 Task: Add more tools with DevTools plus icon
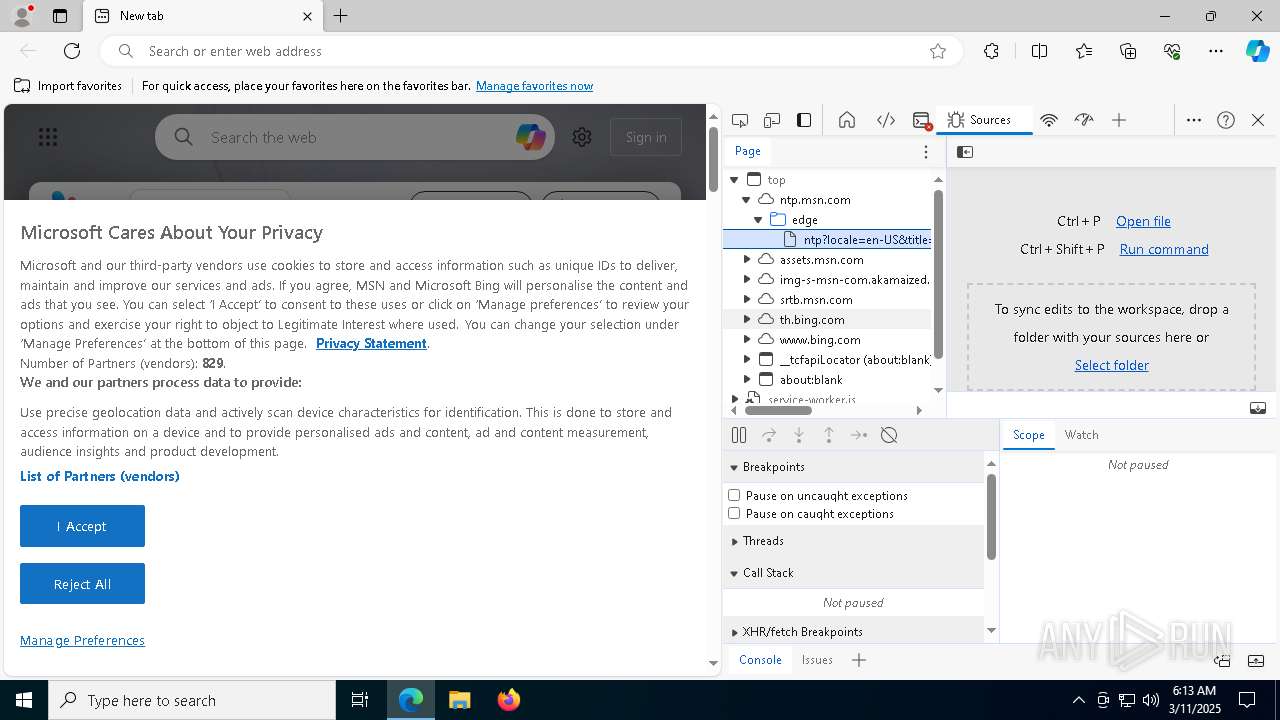point(1119,120)
